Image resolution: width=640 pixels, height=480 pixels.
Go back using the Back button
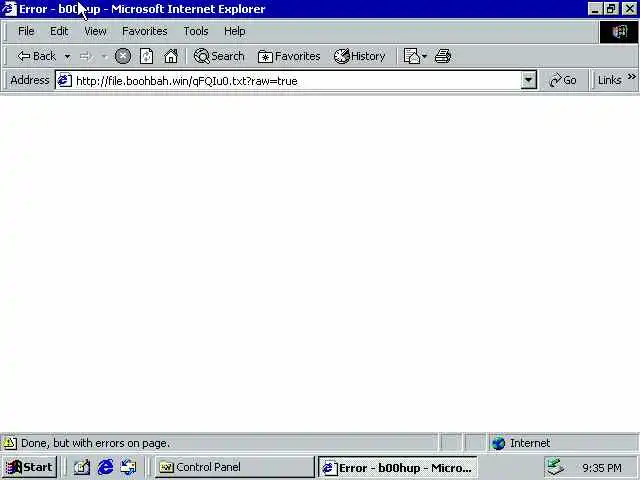(x=36, y=56)
